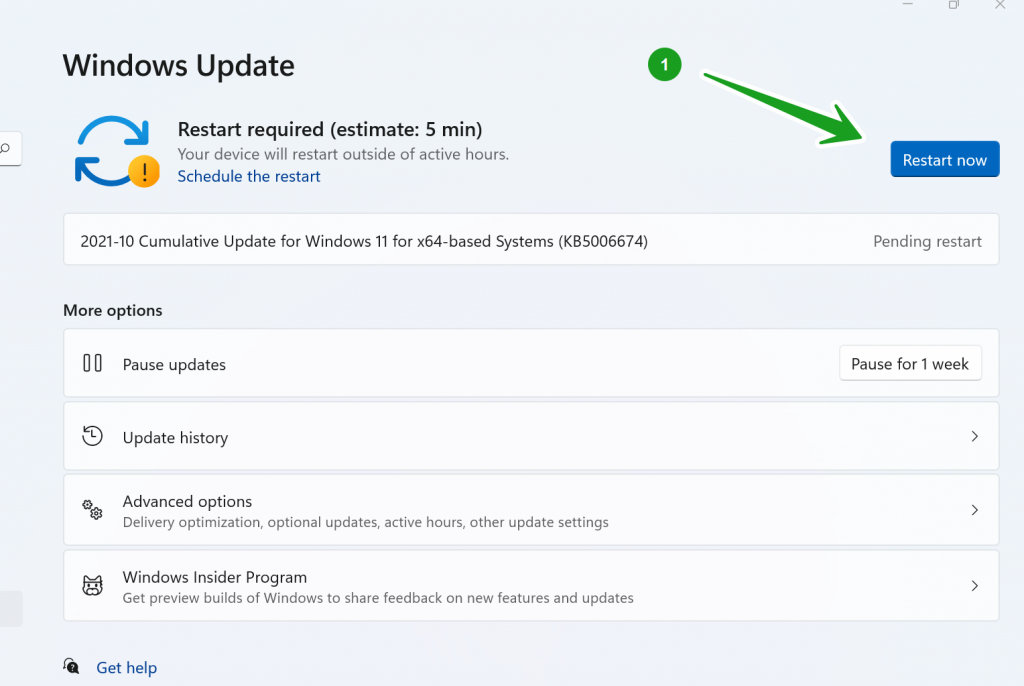
Task: Click the Update history clock icon
Action: 91,436
